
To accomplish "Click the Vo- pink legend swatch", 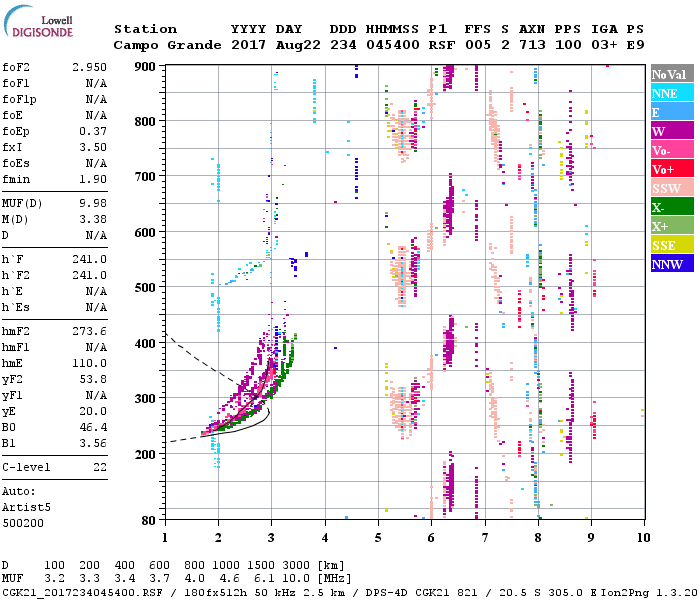I will click(672, 150).
